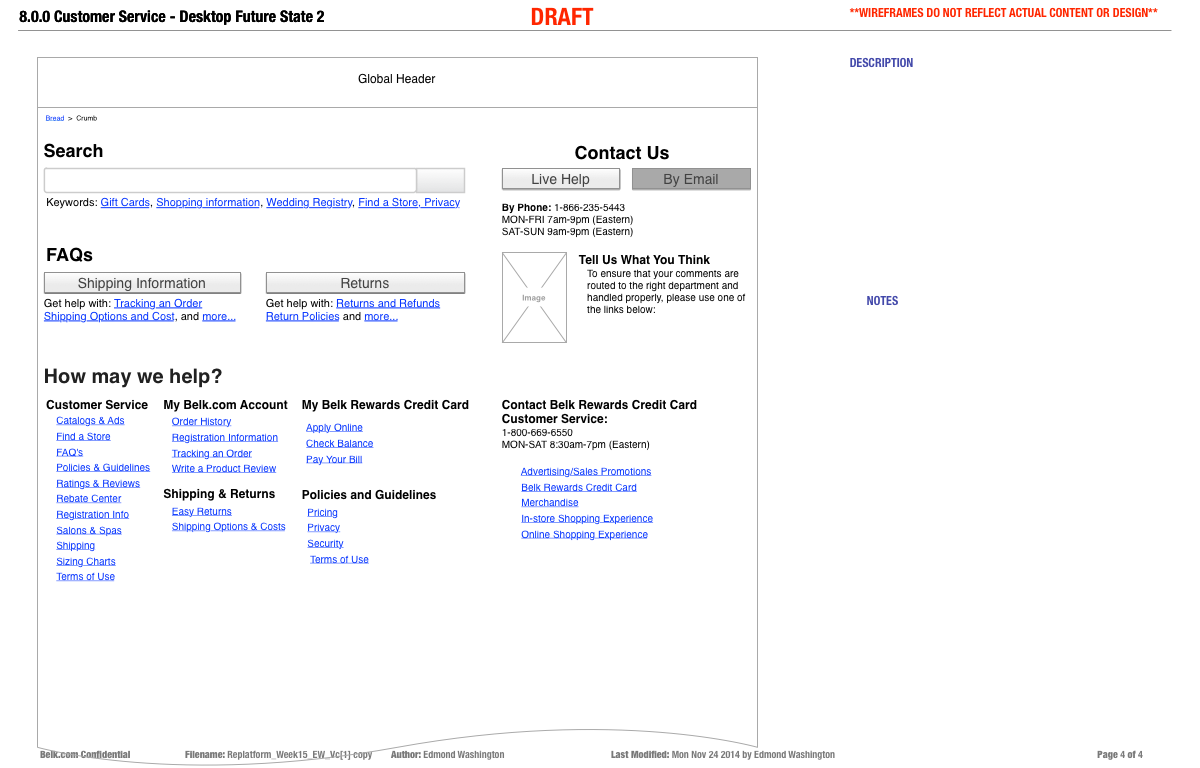Follow the Bread breadcrumb link
1200x768 pixels.
(x=55, y=118)
